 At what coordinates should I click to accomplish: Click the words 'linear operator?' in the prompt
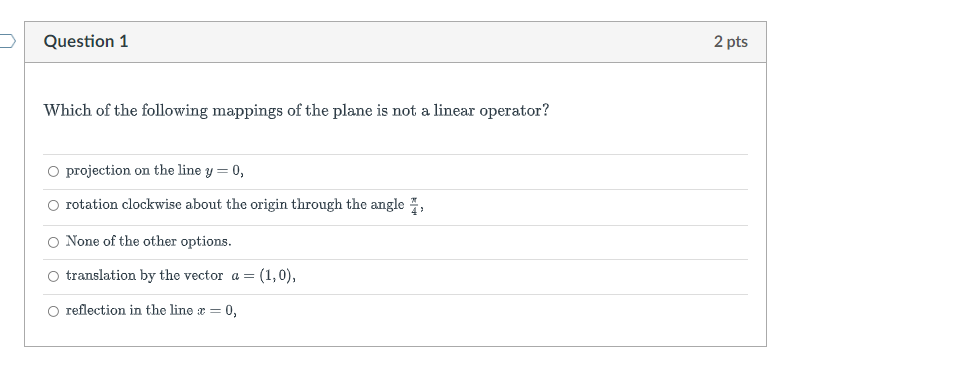(491, 111)
